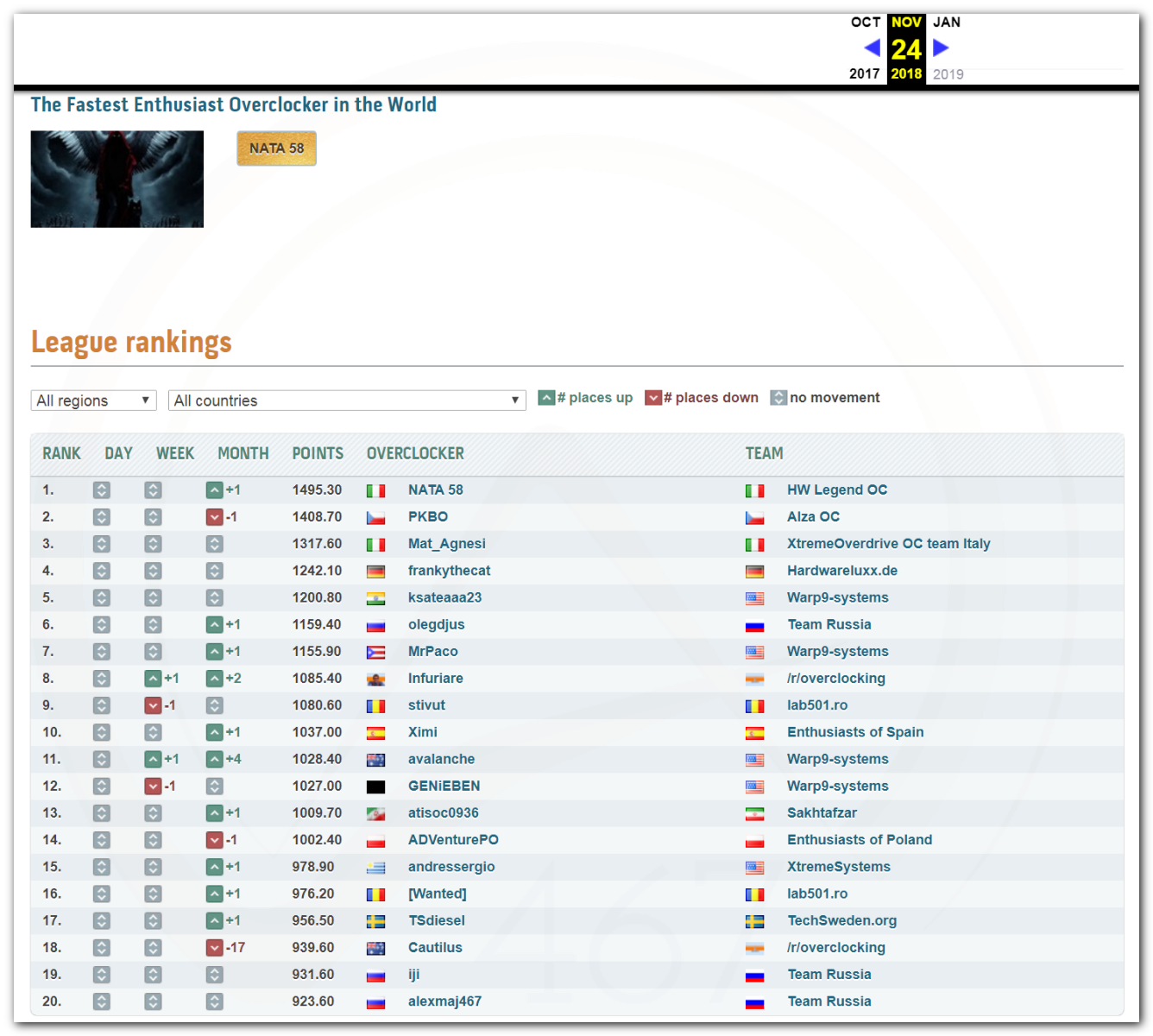The image size is (1153, 1036).
Task: Open the NATA 58 profile image
Action: coord(117,180)
